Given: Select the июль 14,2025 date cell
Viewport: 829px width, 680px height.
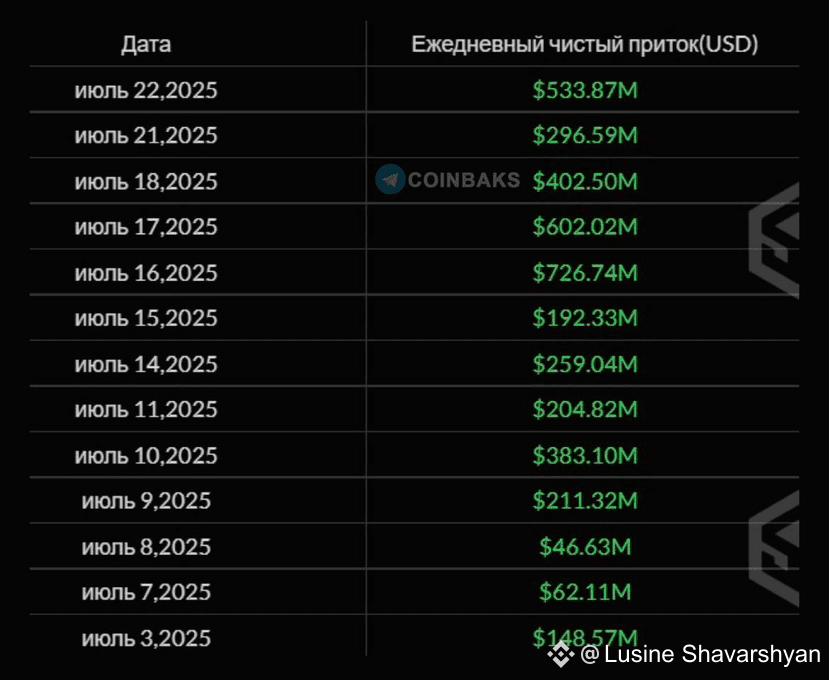Looking at the screenshot, I should tap(146, 364).
